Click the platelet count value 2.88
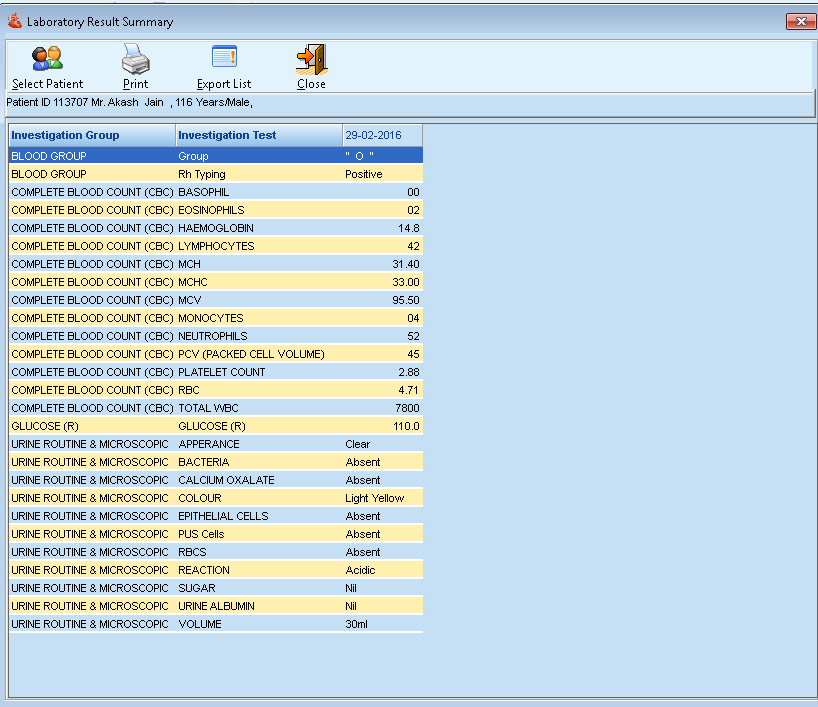Screen dimensions: 818x707 click(x=408, y=372)
